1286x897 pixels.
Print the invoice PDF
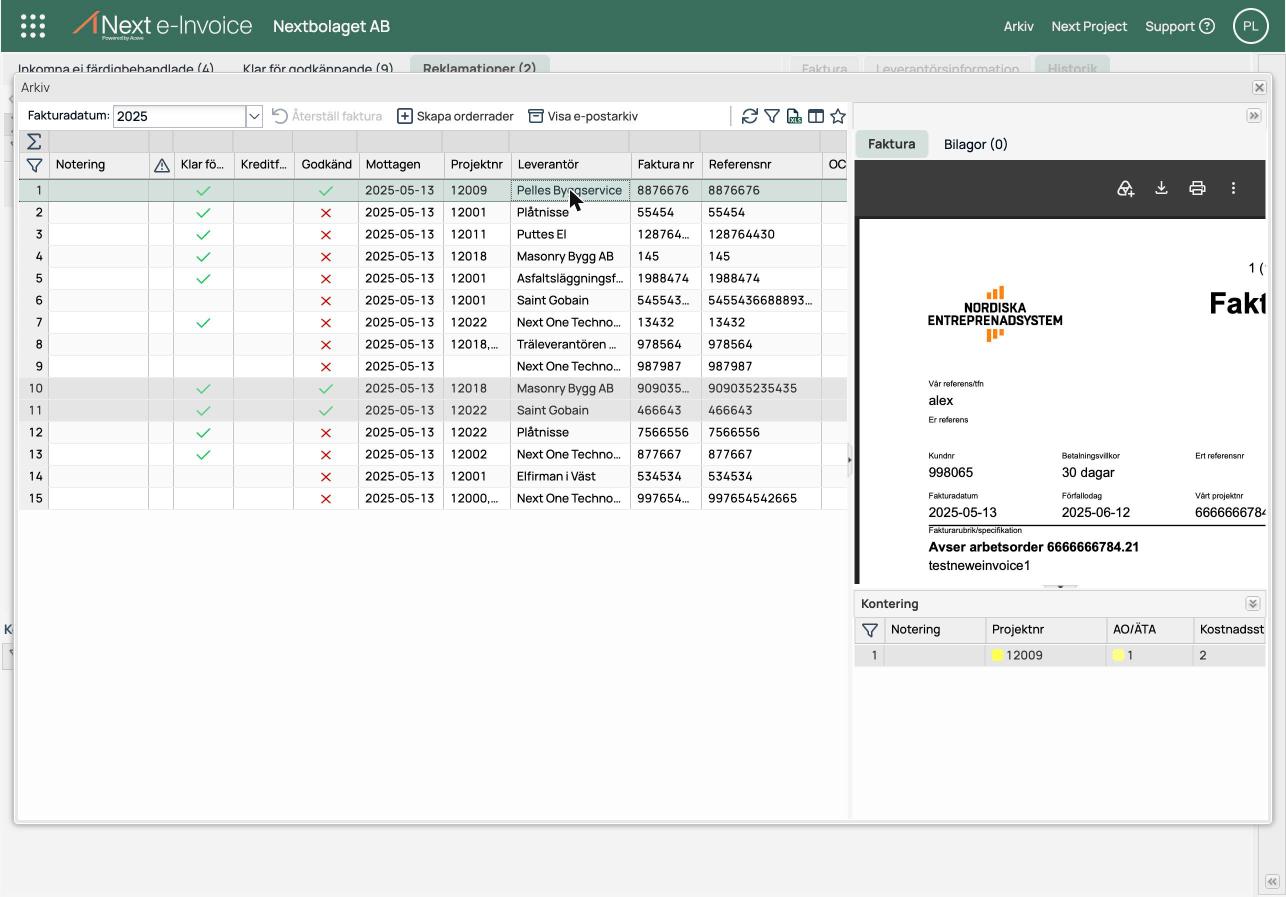click(x=1197, y=188)
